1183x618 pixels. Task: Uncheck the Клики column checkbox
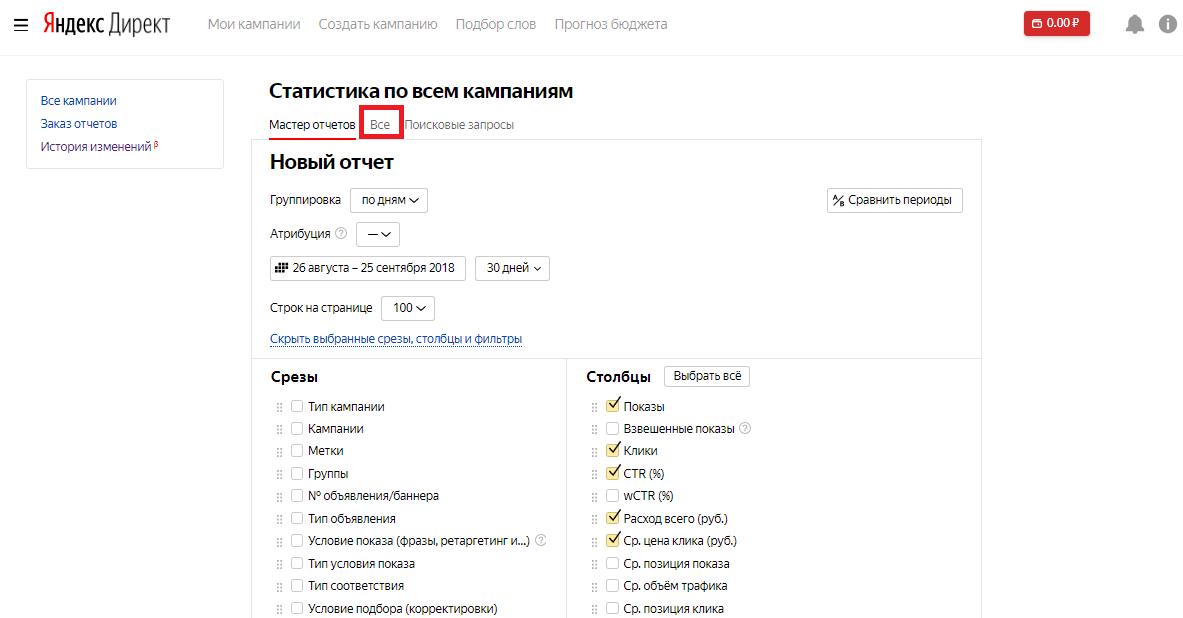point(613,450)
